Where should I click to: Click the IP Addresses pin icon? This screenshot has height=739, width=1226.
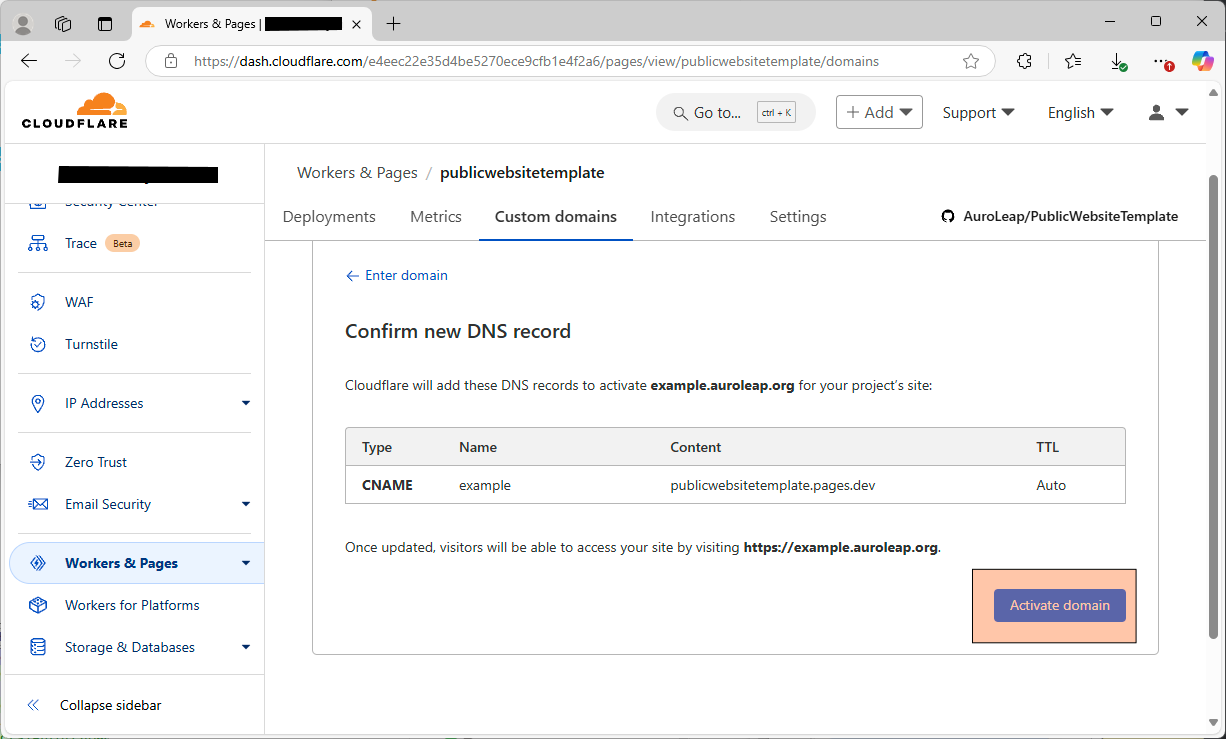click(38, 403)
